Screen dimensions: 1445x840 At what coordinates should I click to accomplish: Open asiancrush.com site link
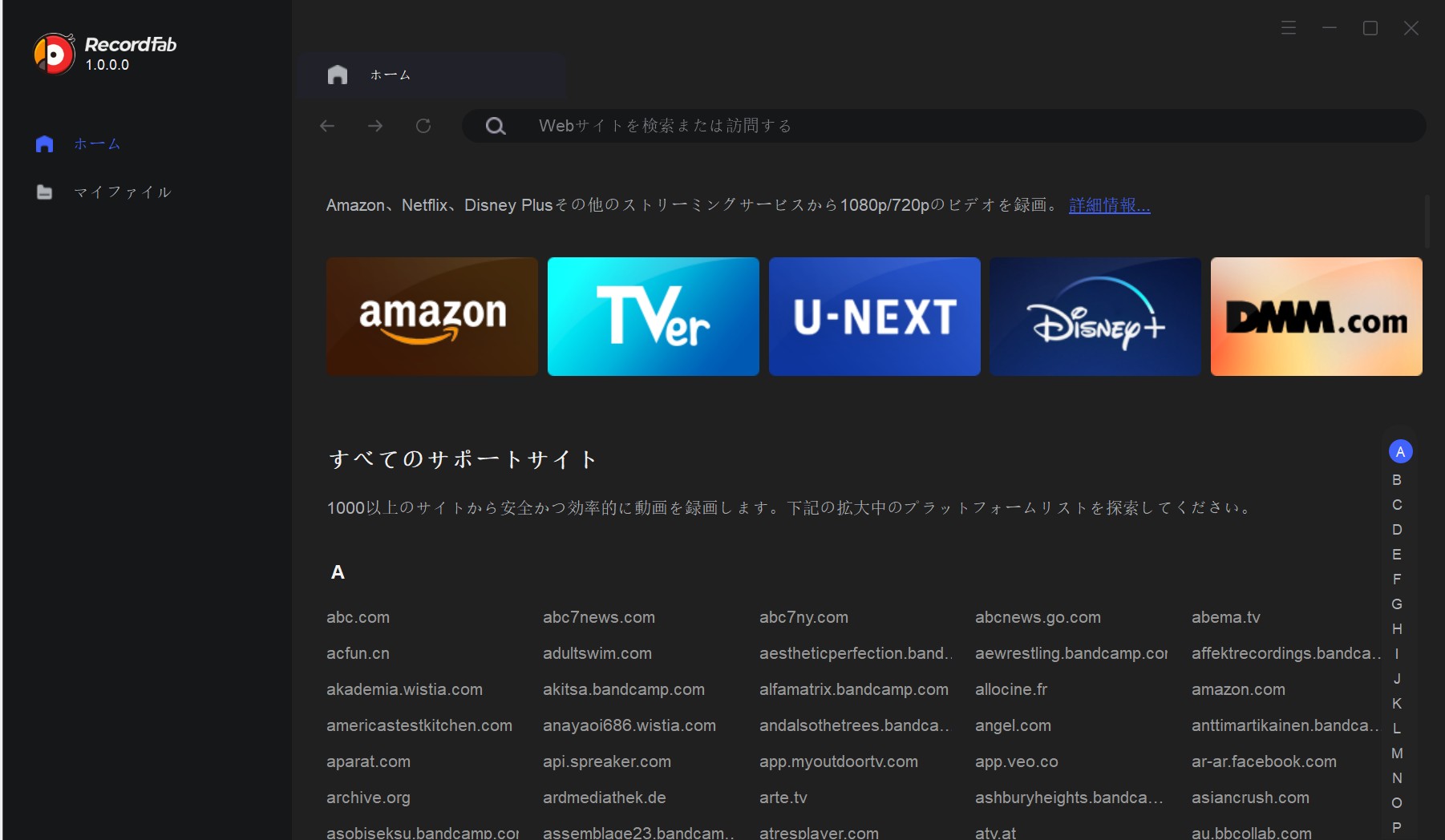pos(1250,798)
